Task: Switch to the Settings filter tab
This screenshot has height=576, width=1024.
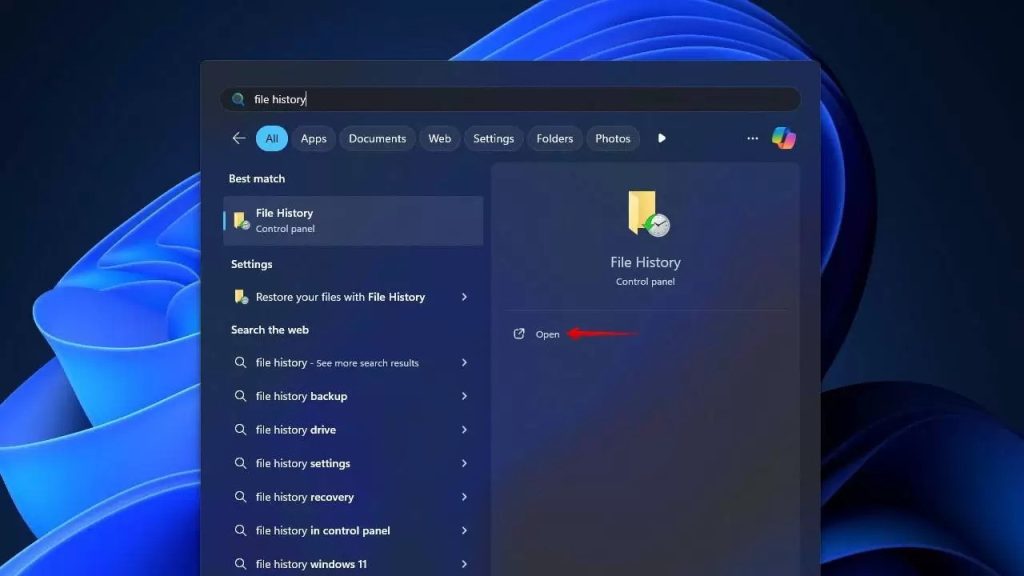Action: pos(493,138)
